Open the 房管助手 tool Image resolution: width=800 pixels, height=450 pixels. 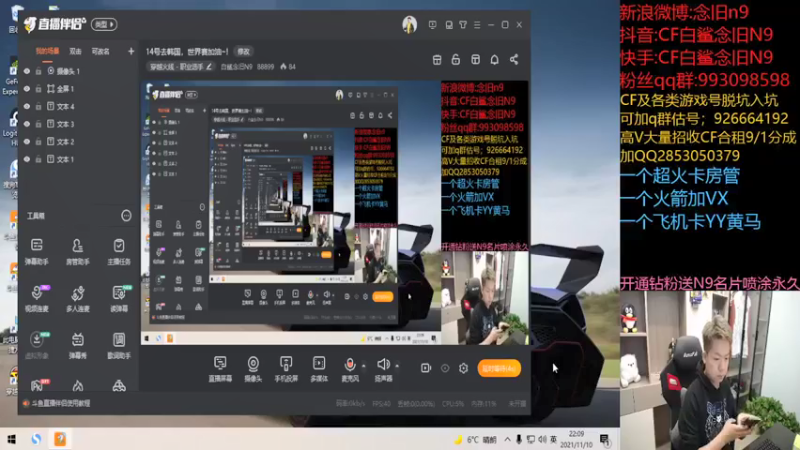click(78, 252)
